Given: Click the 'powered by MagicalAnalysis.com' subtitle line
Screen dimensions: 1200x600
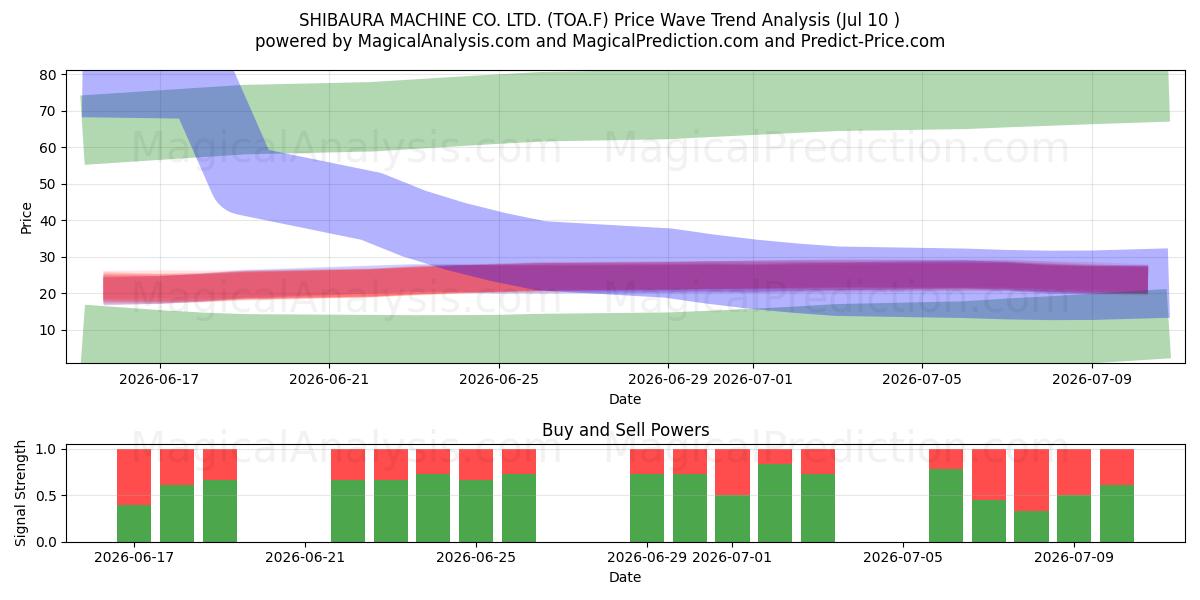Looking at the screenshot, I should 600,41.
